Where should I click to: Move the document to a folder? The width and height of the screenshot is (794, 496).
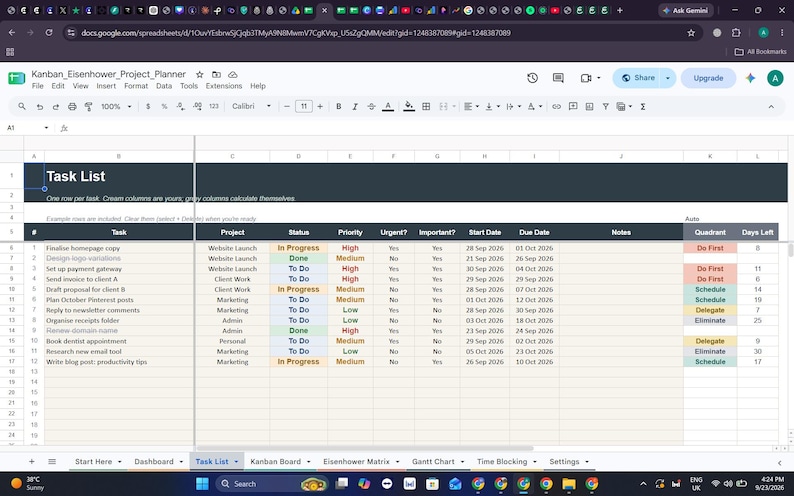click(216, 74)
